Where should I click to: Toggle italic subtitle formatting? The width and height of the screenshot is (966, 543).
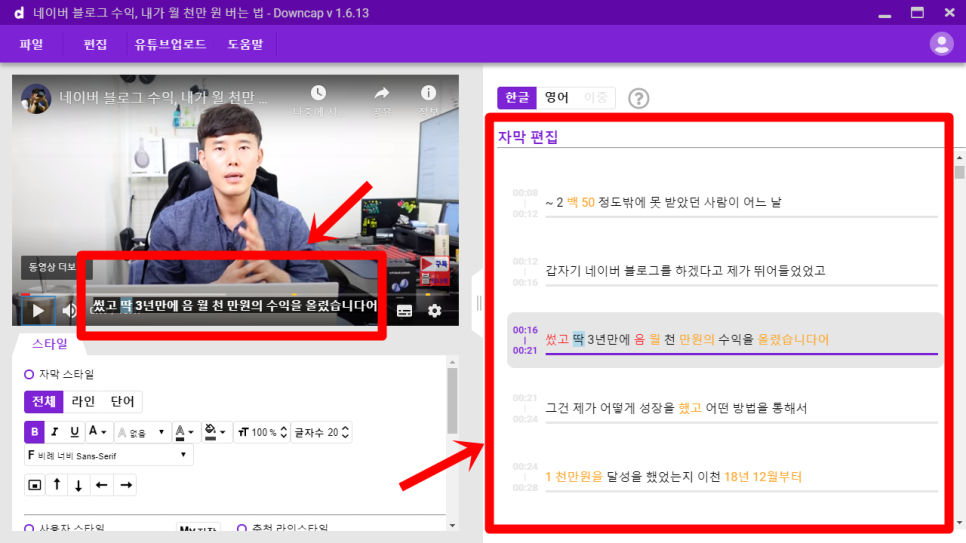pyautogui.click(x=54, y=432)
